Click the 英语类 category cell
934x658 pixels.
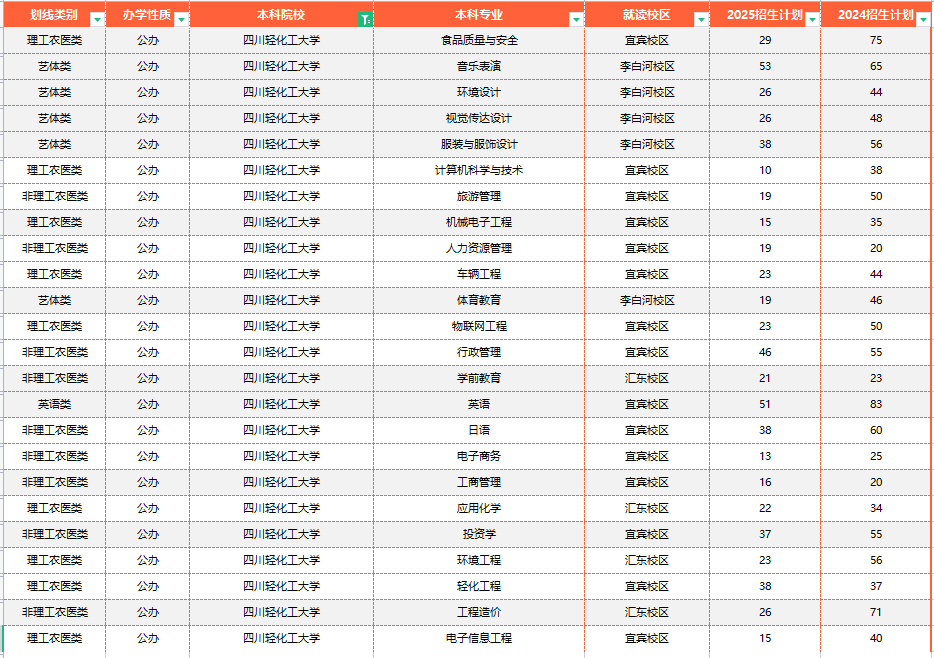tap(55, 404)
